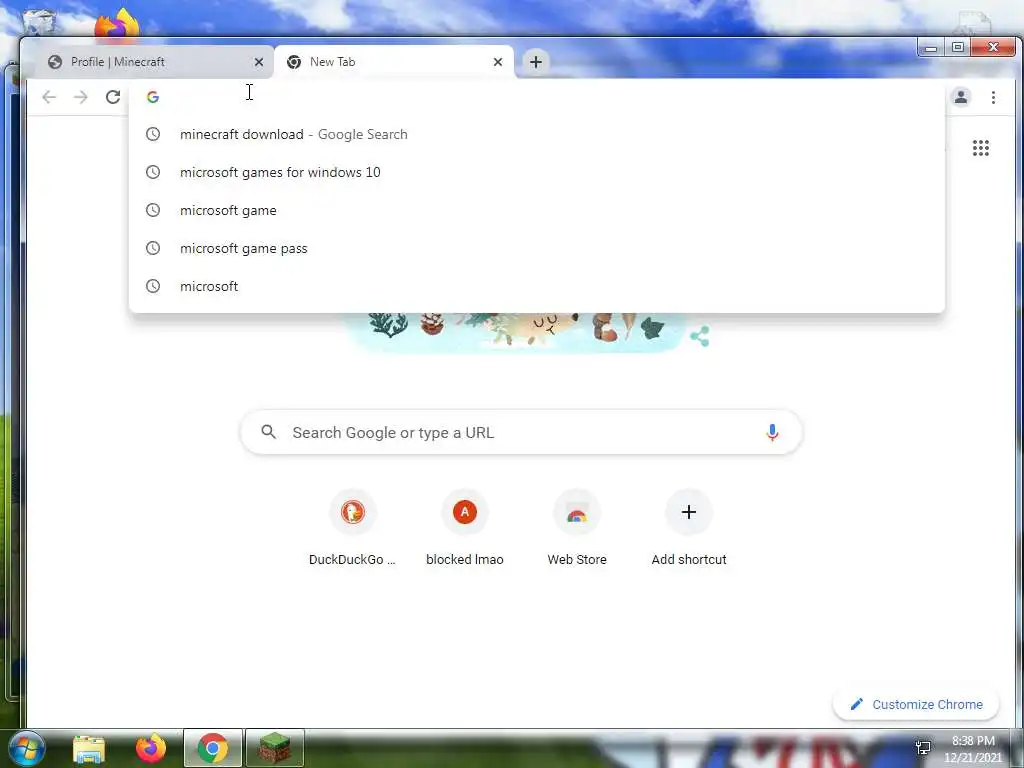1024x768 pixels.
Task: Open the Windows Start menu
Action: (26, 748)
